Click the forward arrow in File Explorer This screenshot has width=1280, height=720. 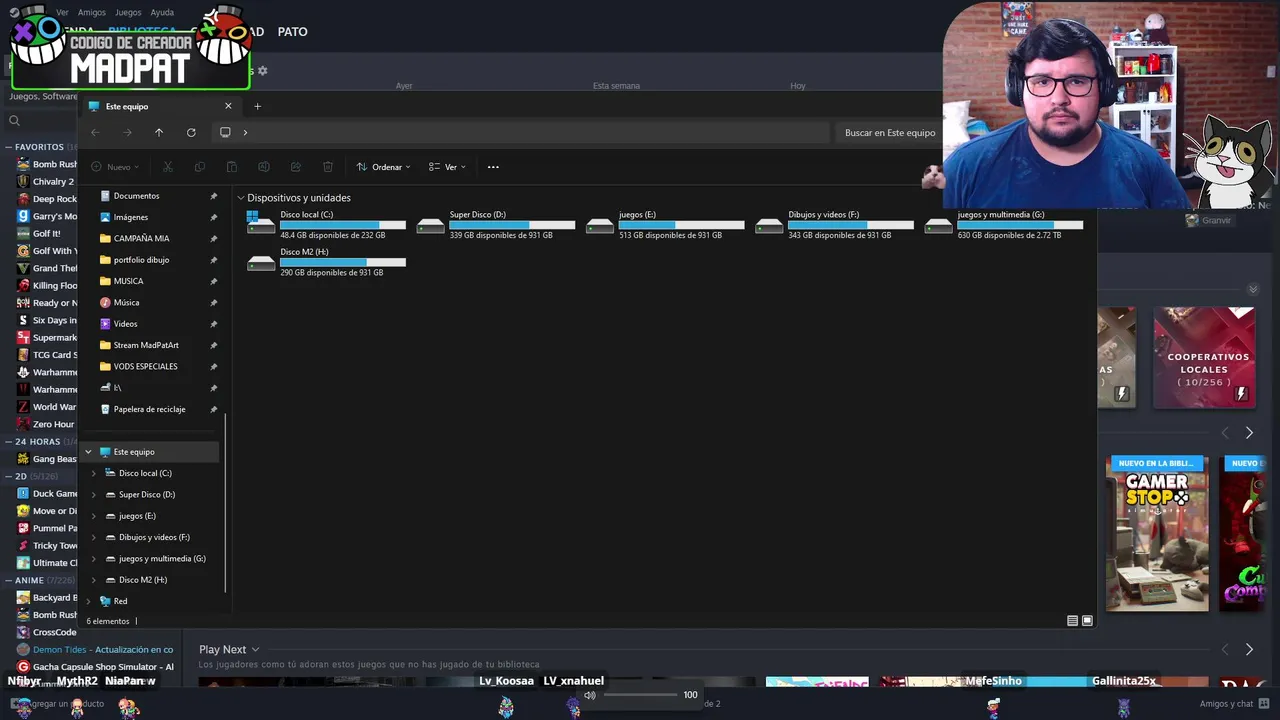[127, 132]
